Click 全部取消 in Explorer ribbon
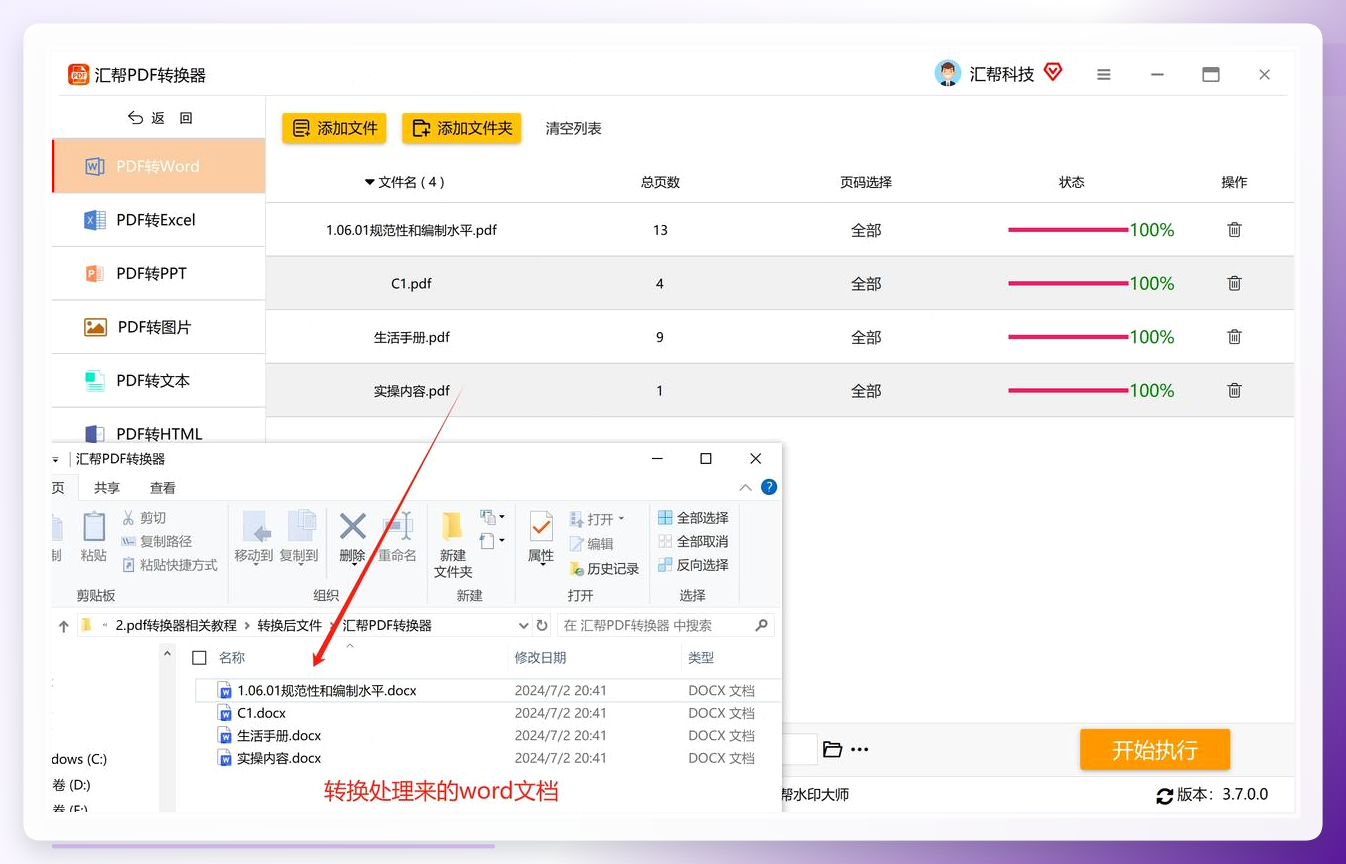The width and height of the screenshot is (1346, 864). click(x=693, y=541)
